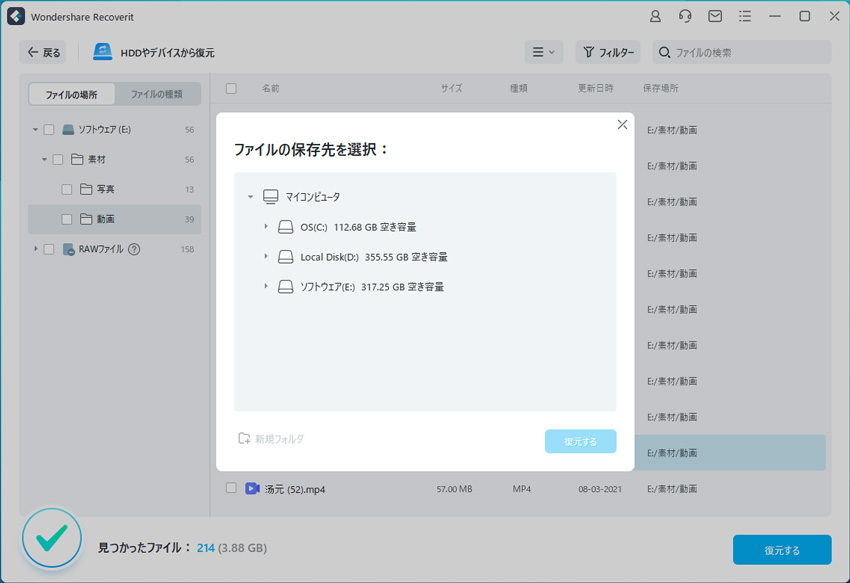Click the Wondershare Recoverit logo icon
Viewport: 850px width, 583px height.
16,16
